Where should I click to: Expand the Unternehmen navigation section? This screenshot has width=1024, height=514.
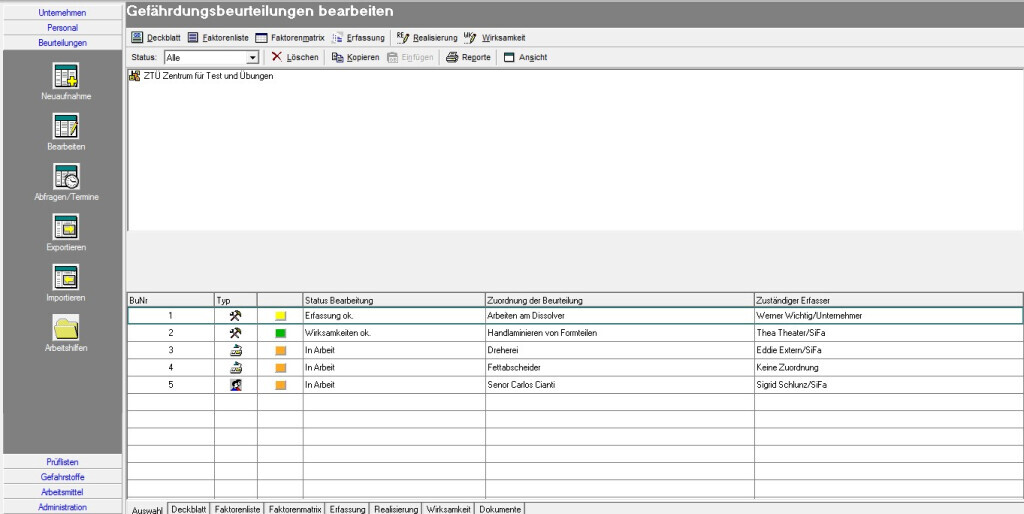point(63,12)
